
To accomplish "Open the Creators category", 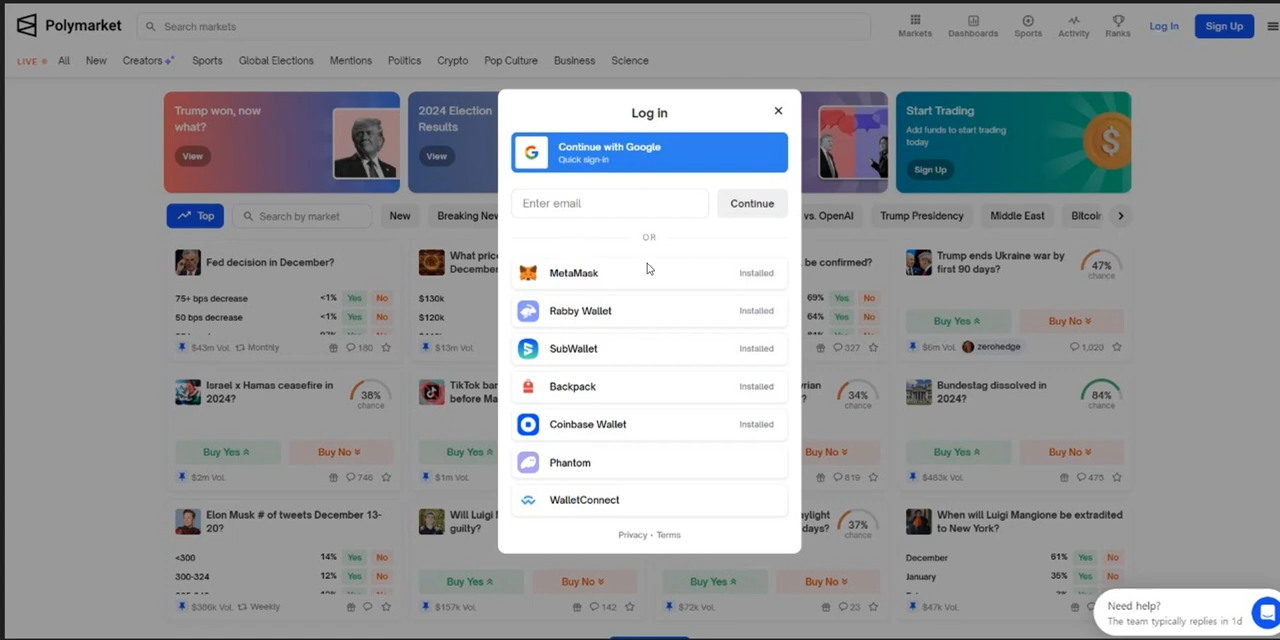I will tap(148, 61).
